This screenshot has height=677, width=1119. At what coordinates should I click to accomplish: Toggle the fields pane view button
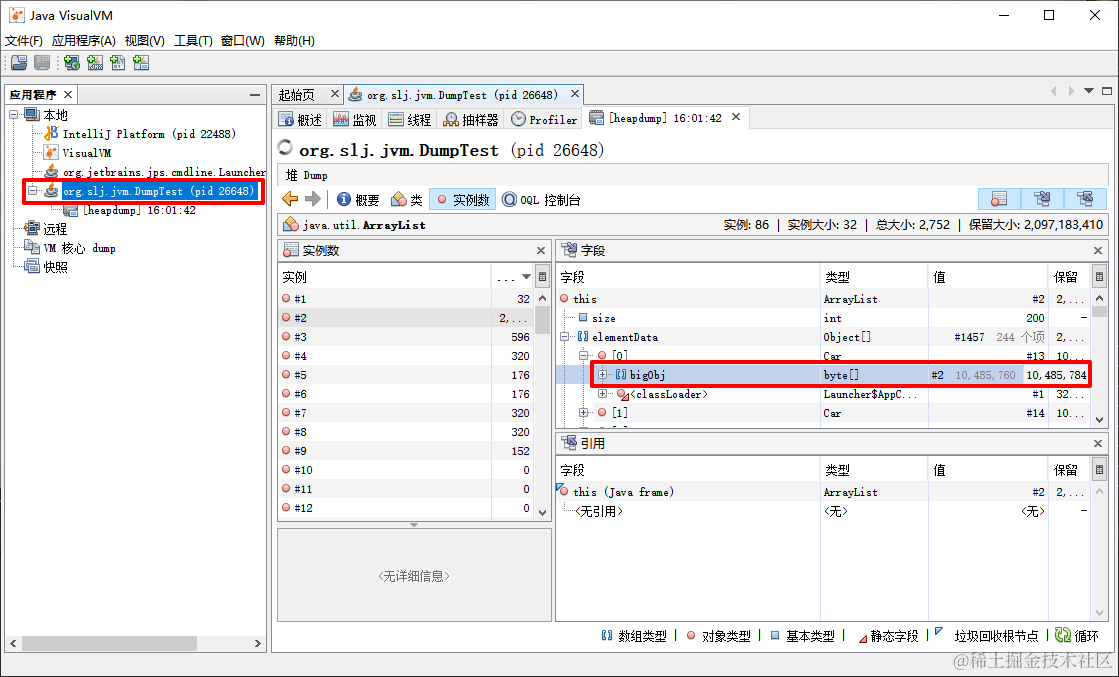pos(1042,199)
